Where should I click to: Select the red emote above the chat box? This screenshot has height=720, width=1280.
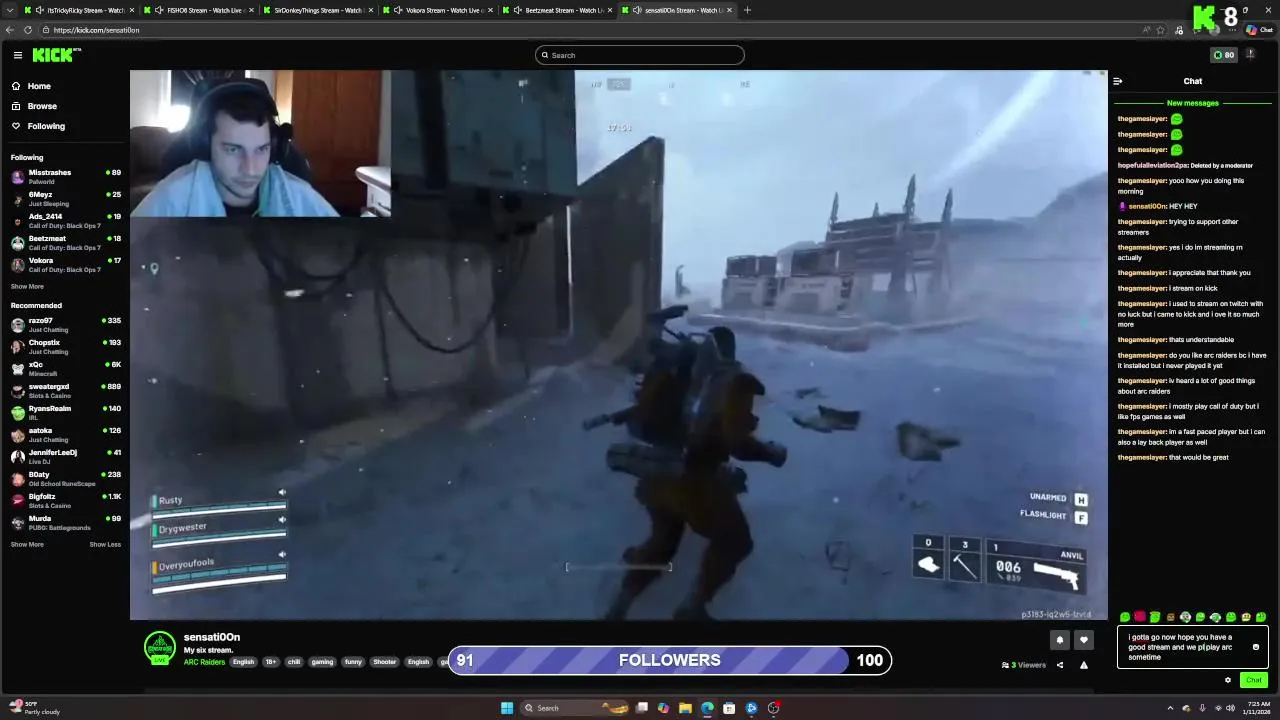pos(1140,617)
